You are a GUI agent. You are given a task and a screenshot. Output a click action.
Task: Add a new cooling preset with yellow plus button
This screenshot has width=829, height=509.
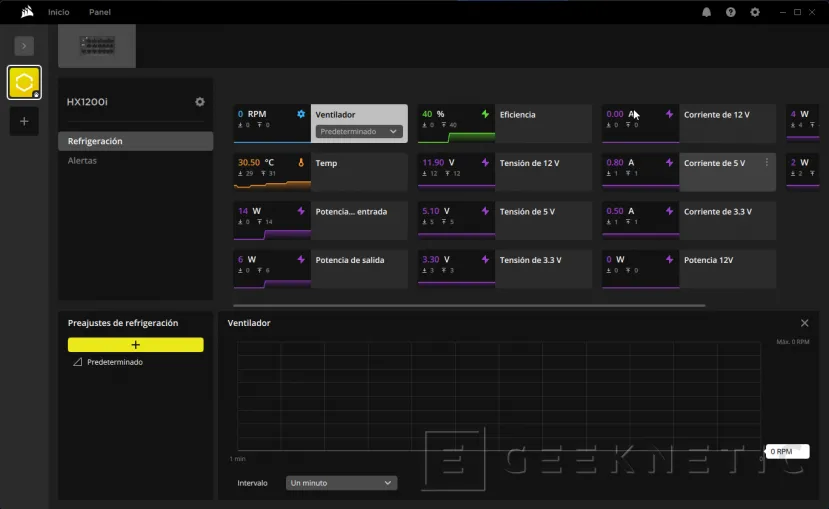coord(135,345)
